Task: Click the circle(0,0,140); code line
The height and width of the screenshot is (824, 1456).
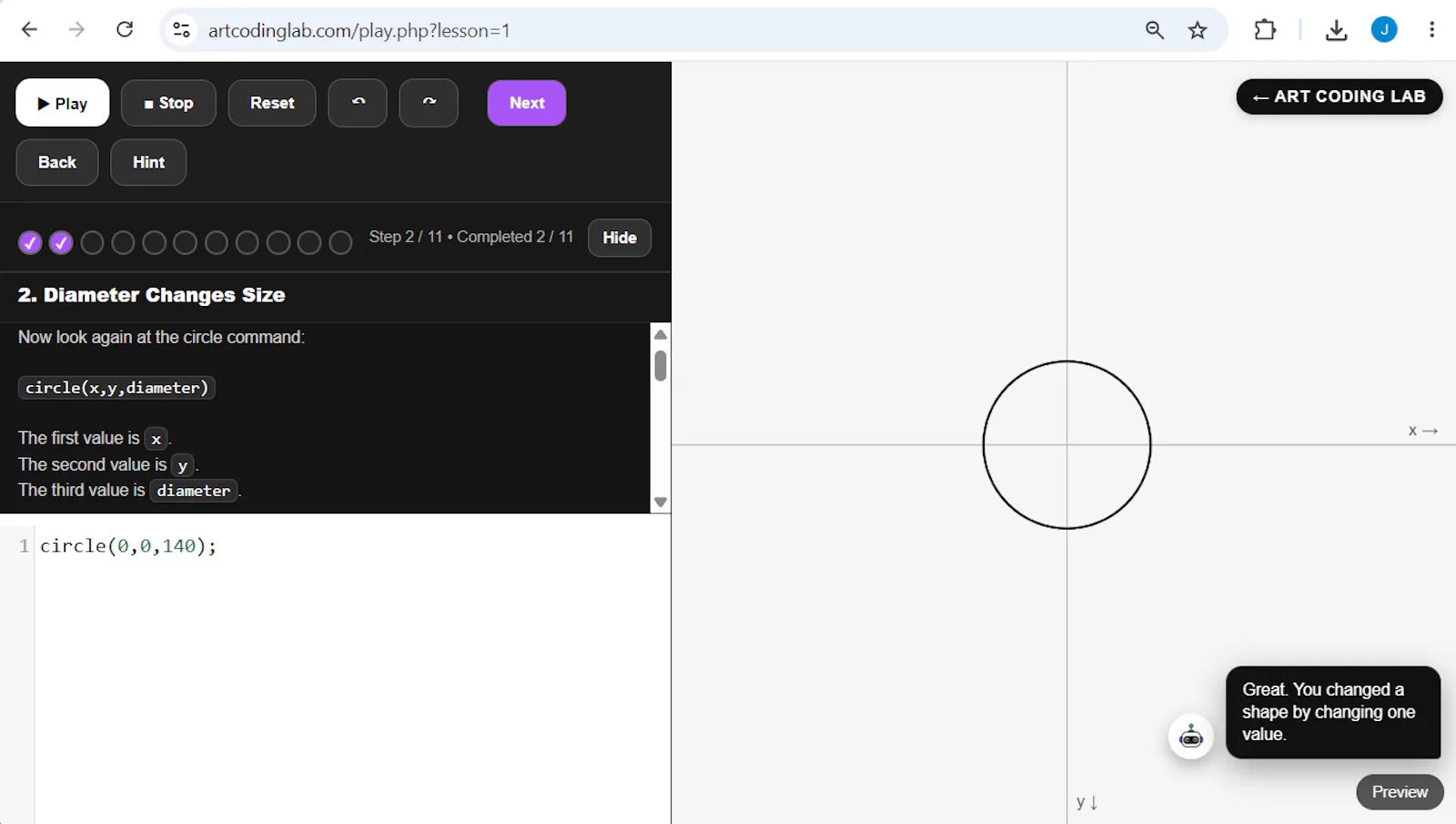Action: (x=128, y=546)
